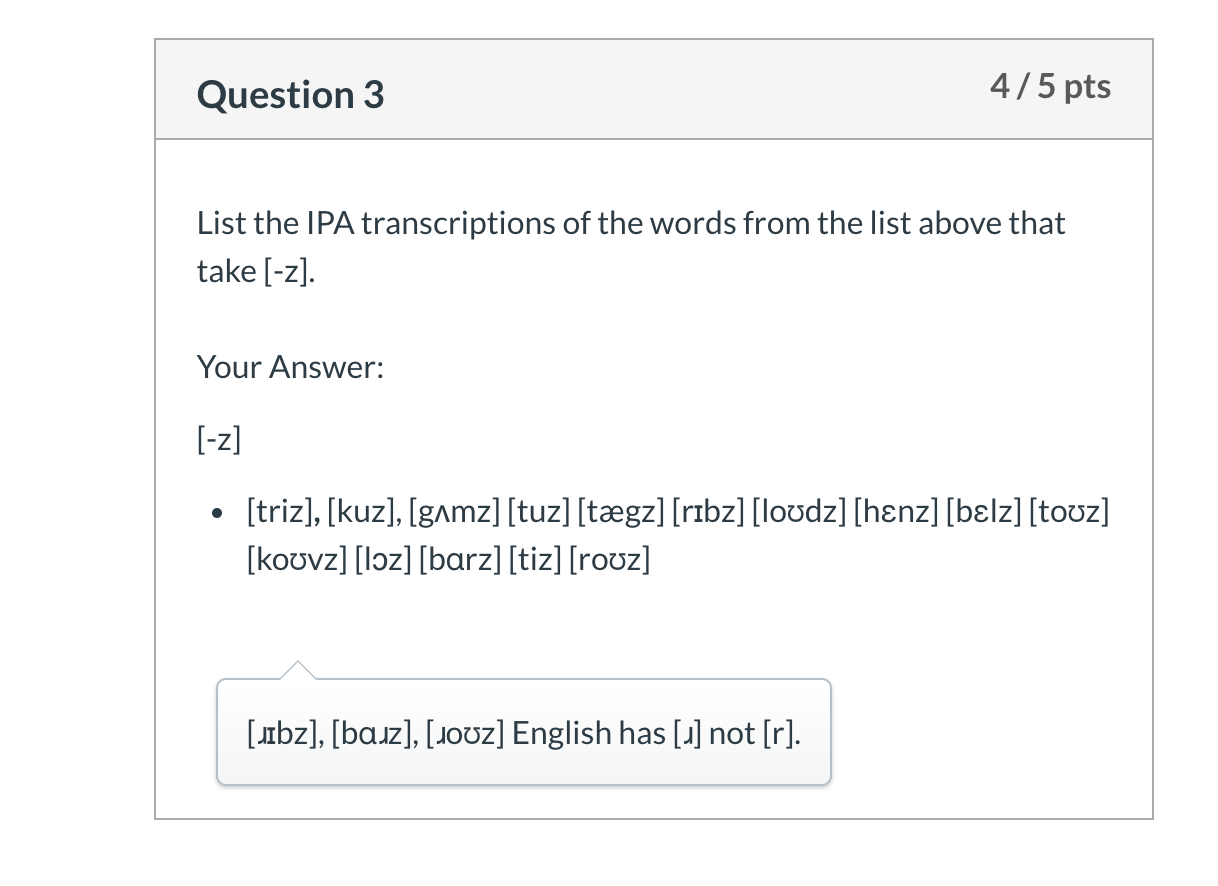1218x886 pixels.
Task: Click the comment bubble pointer arrow
Action: (297, 670)
